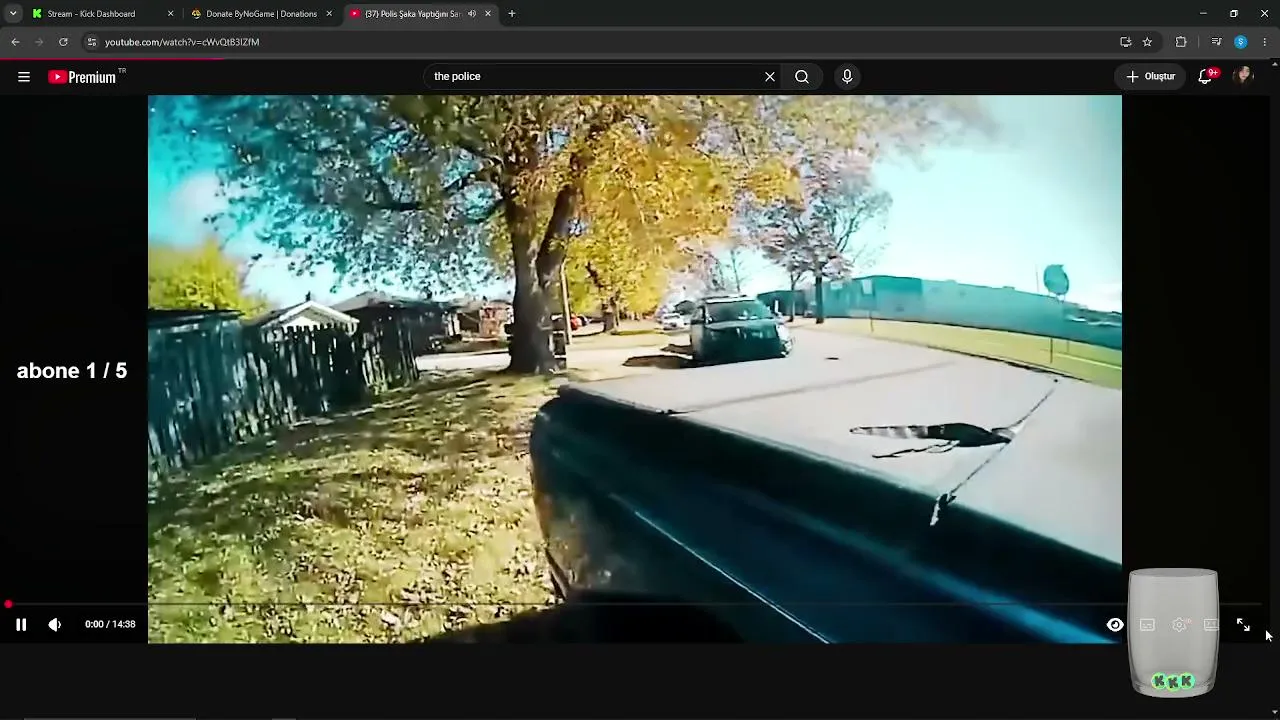Screen dimensions: 1280x720
Task: Restore down the browser window
Action: 1234,14
